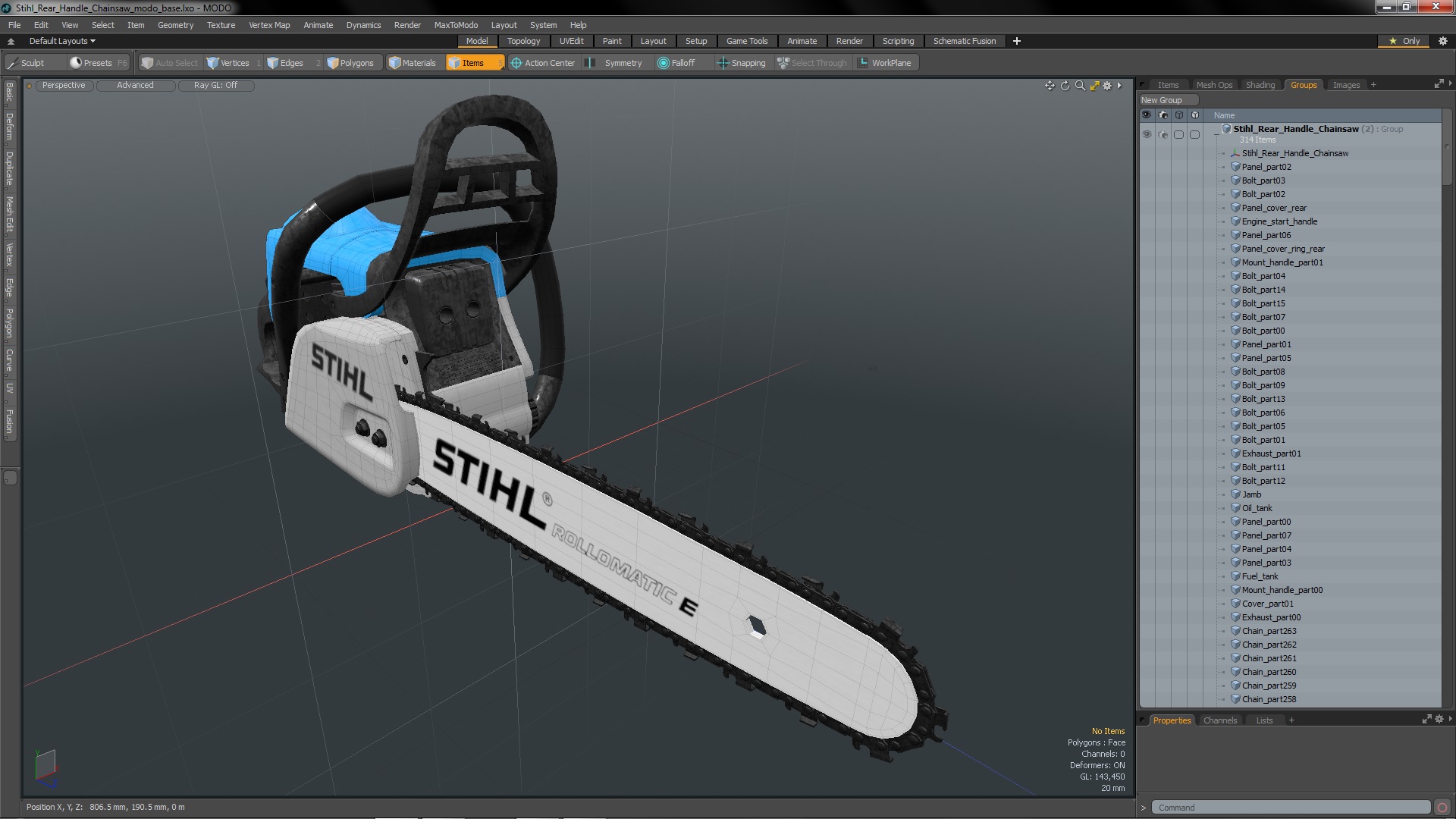The width and height of the screenshot is (1456, 819).
Task: Switch to the UVEdit layout tab
Action: [571, 41]
